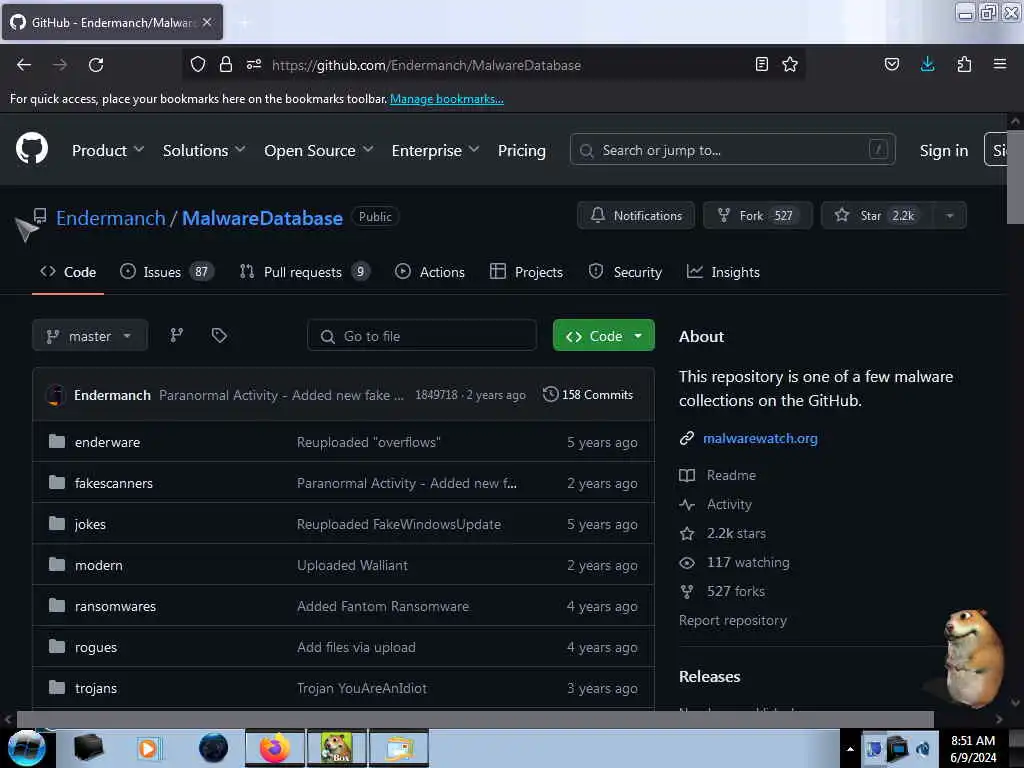Click the enderware folder icon
The width and height of the screenshot is (1024, 768).
[x=57, y=441]
